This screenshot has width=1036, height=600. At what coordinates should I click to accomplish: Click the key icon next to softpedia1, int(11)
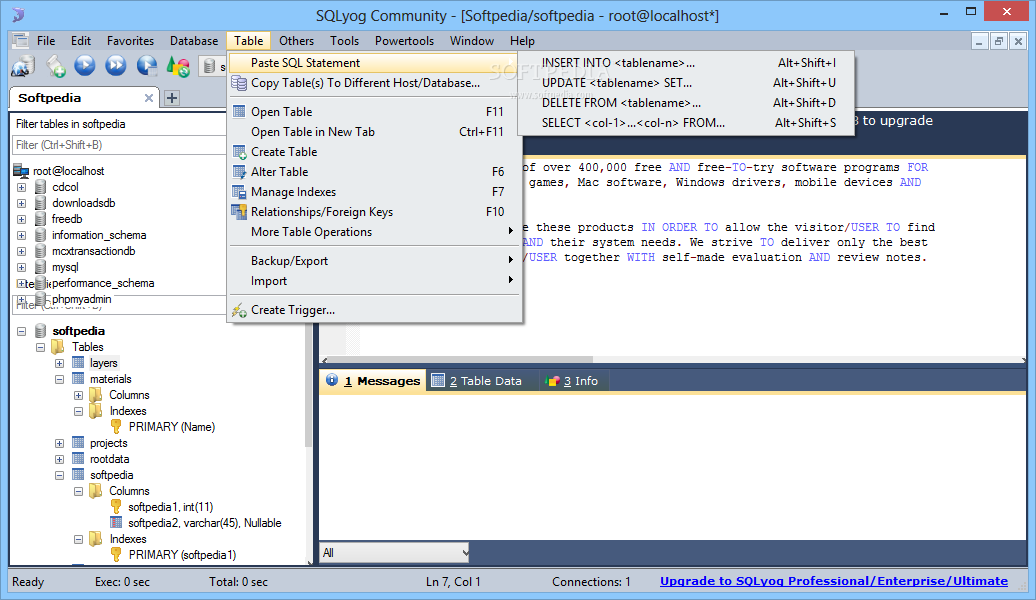tap(116, 507)
